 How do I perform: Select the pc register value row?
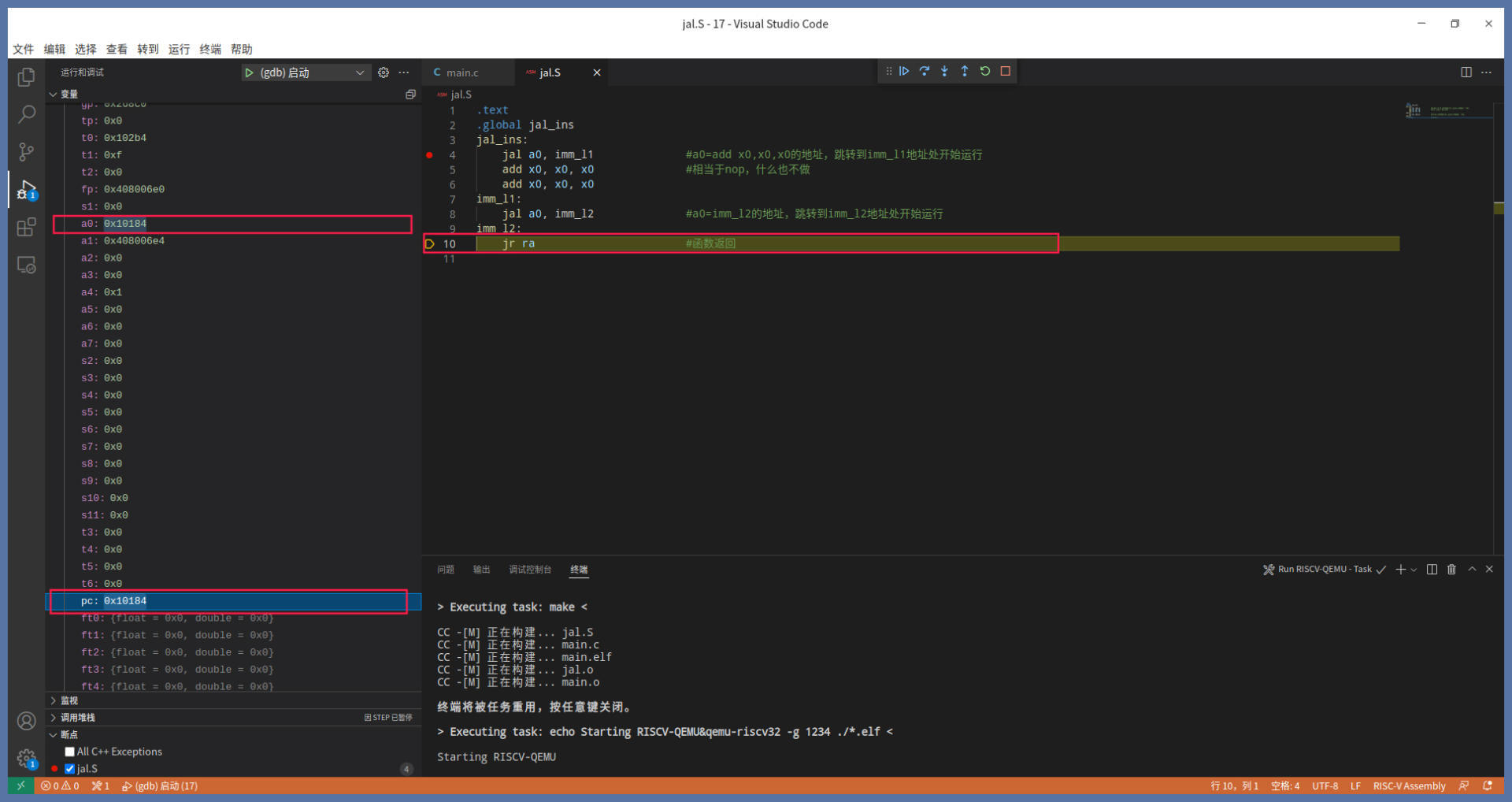(228, 601)
